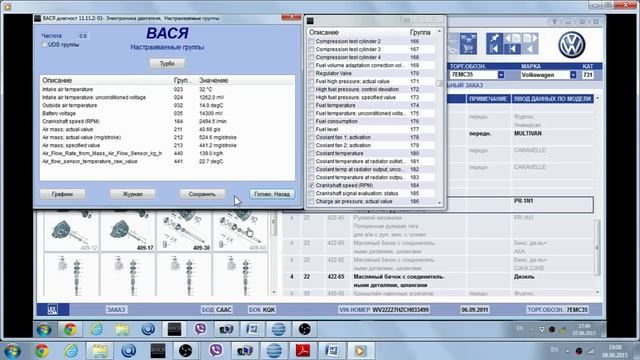The image size is (640, 360).
Task: Click the БОД CAAC status entry
Action: (216, 310)
